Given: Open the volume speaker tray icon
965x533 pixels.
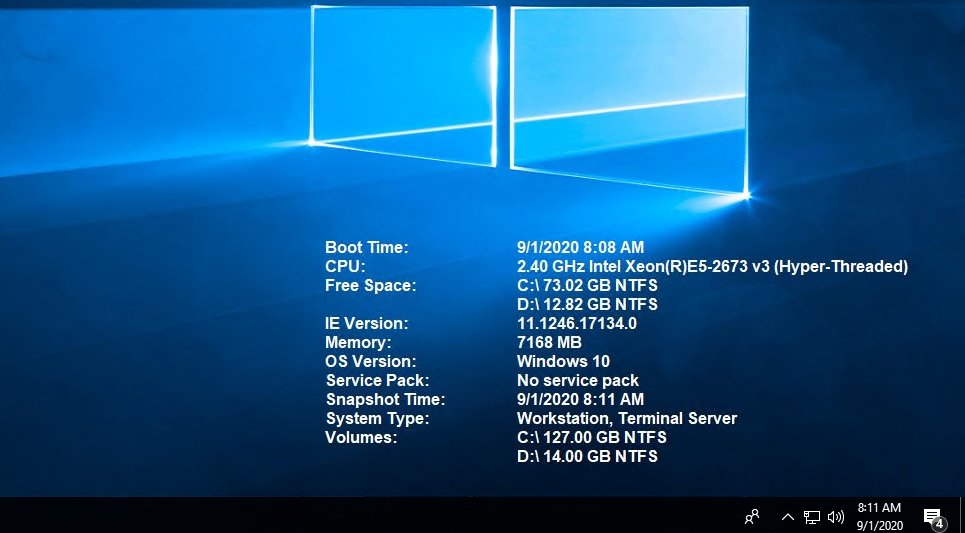Looking at the screenshot, I should pos(835,517).
